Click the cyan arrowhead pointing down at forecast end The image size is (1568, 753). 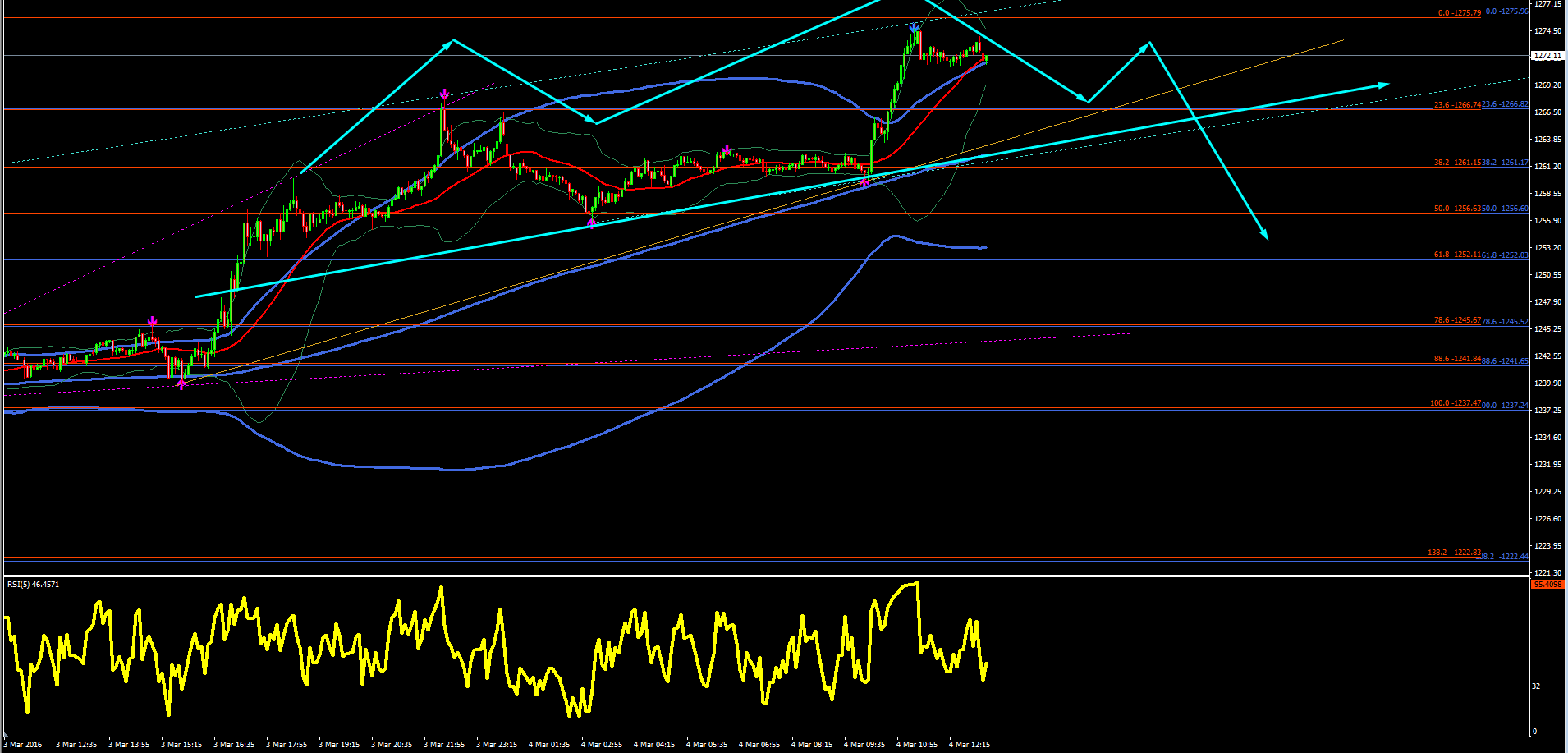pos(1264,234)
